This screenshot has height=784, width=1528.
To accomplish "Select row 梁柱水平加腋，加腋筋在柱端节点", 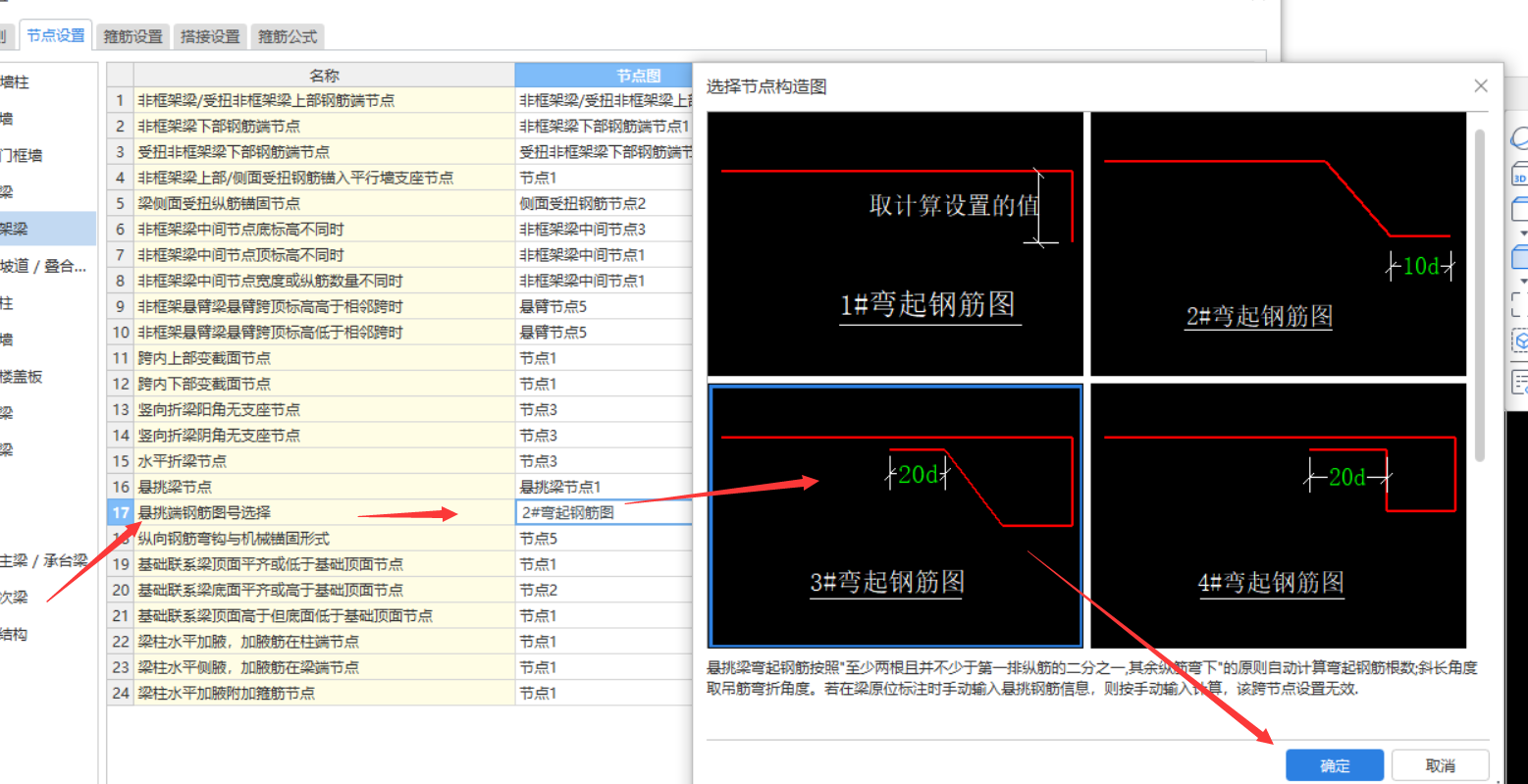I will (324, 642).
